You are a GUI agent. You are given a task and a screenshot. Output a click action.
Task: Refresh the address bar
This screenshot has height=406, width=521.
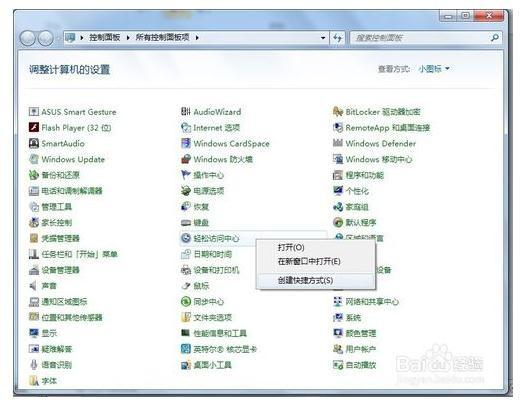pos(337,38)
